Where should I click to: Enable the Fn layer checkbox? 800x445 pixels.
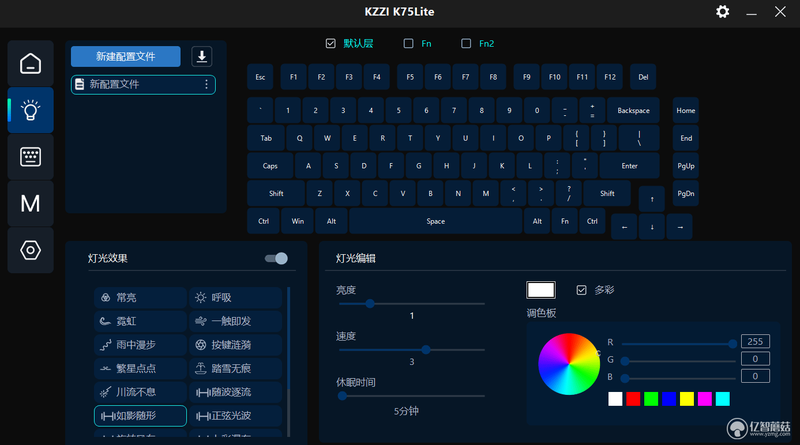tap(408, 43)
